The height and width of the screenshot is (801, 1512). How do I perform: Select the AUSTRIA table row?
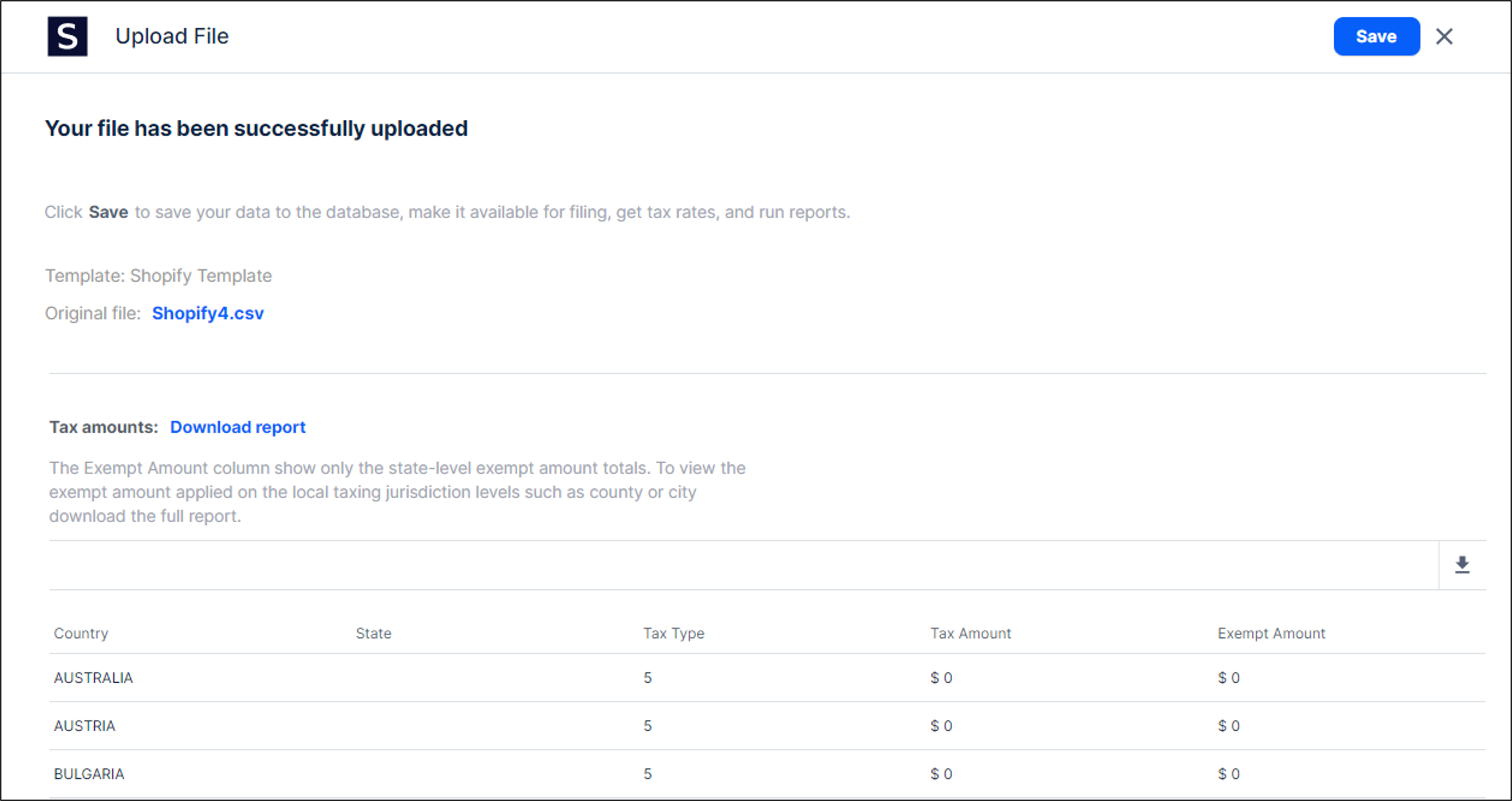pos(84,726)
